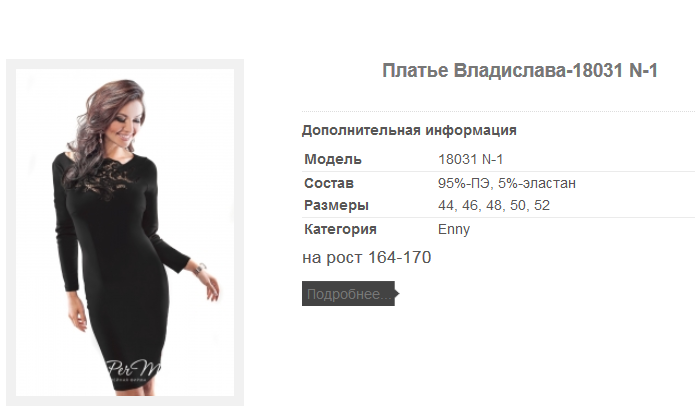Select the model number 18031 N-1 value
Viewport: 695px width, 406px height.
click(470, 159)
